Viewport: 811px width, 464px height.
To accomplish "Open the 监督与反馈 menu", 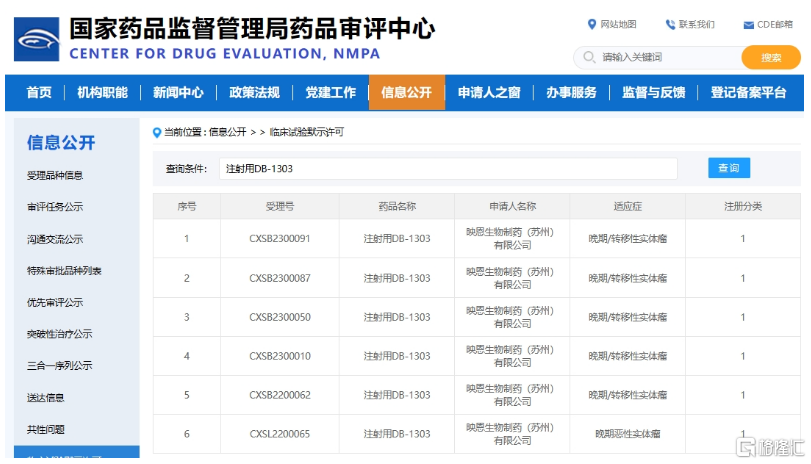I will point(654,93).
